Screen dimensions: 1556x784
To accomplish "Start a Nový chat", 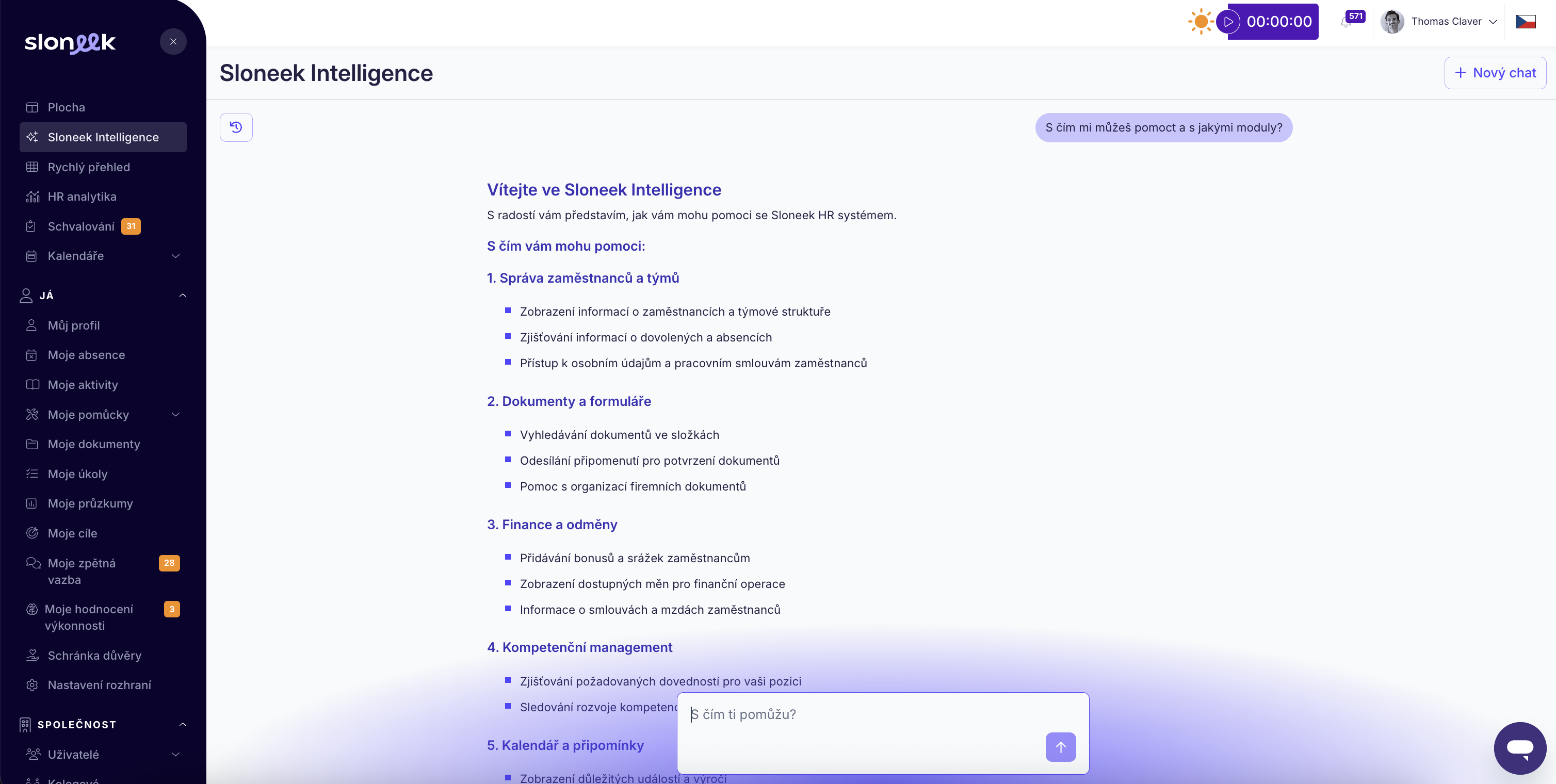I will coord(1495,73).
